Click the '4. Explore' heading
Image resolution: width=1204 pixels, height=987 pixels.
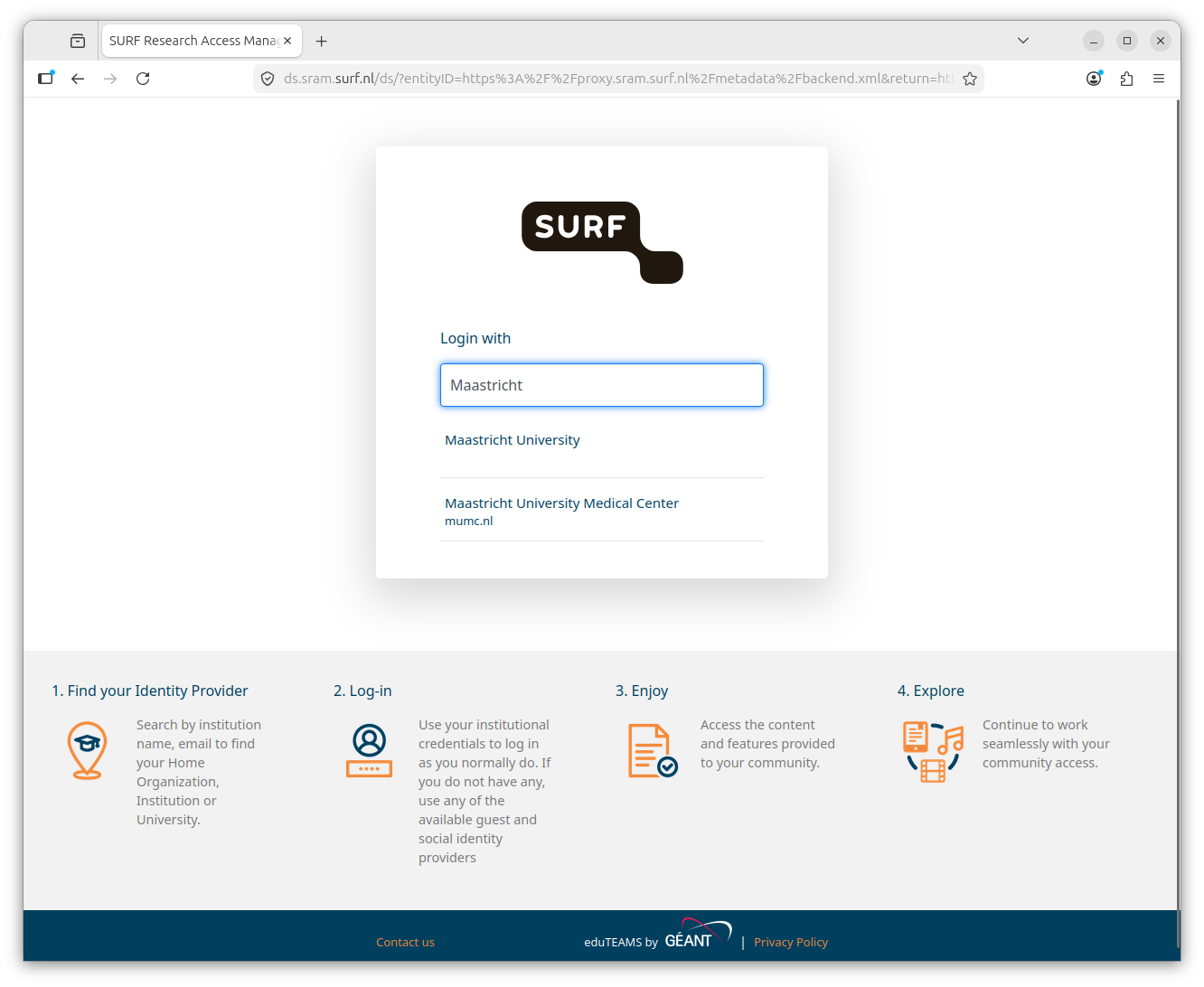click(931, 691)
